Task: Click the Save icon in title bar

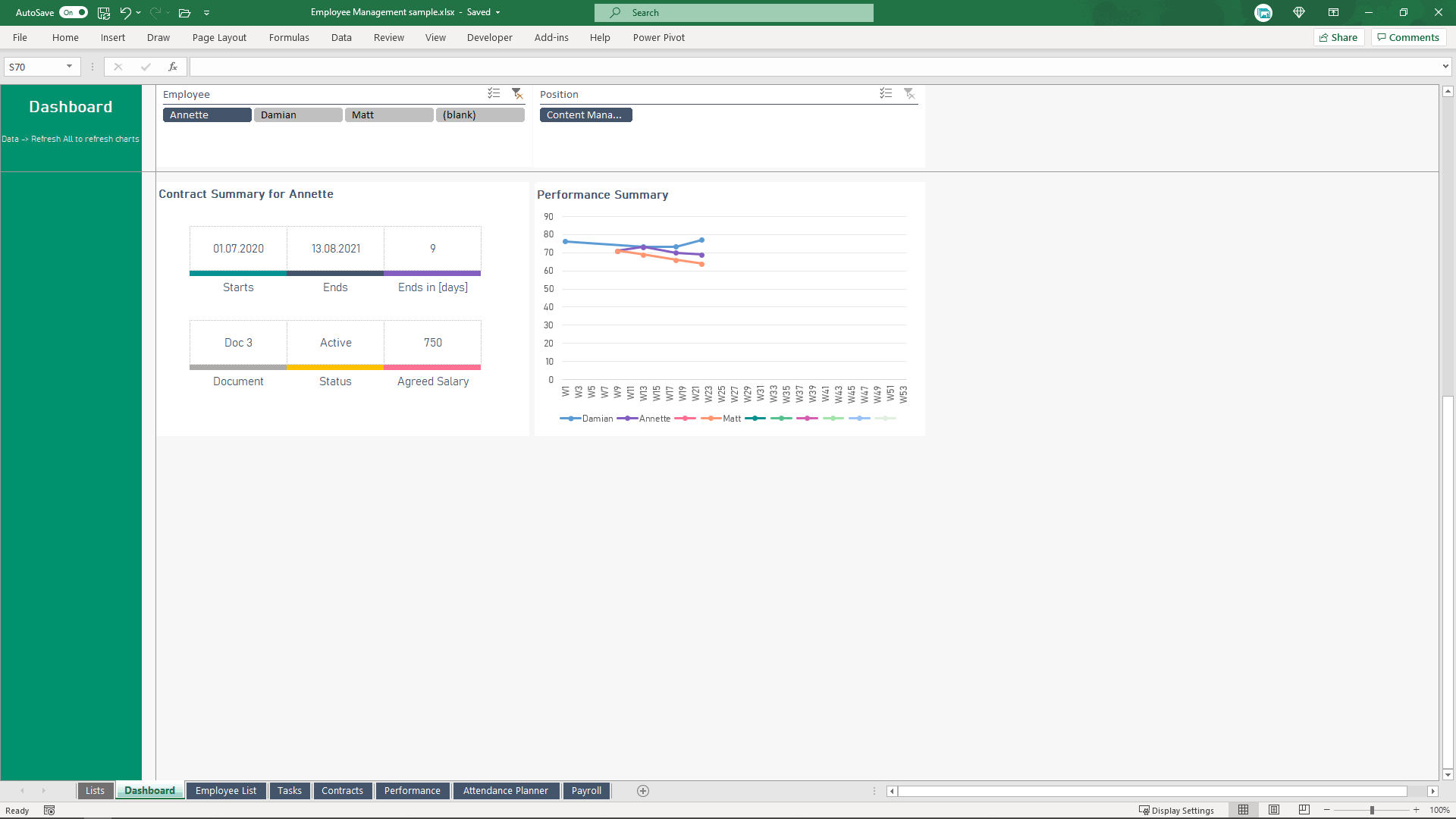Action: [104, 12]
